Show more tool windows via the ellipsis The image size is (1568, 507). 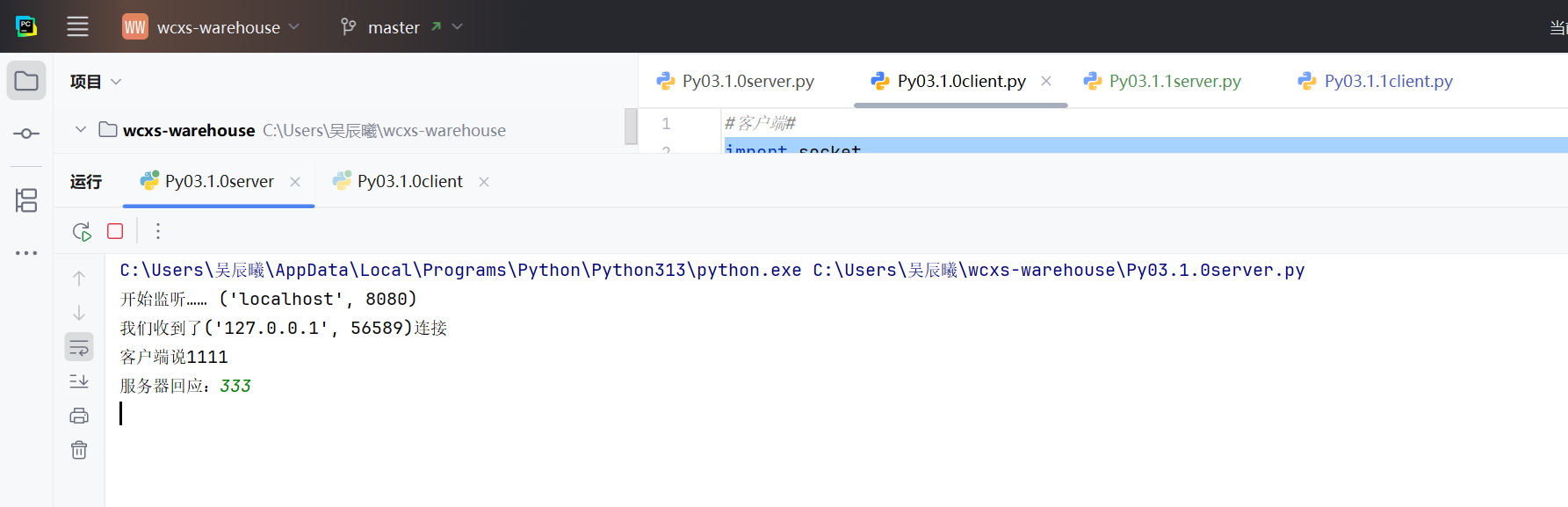(x=26, y=253)
